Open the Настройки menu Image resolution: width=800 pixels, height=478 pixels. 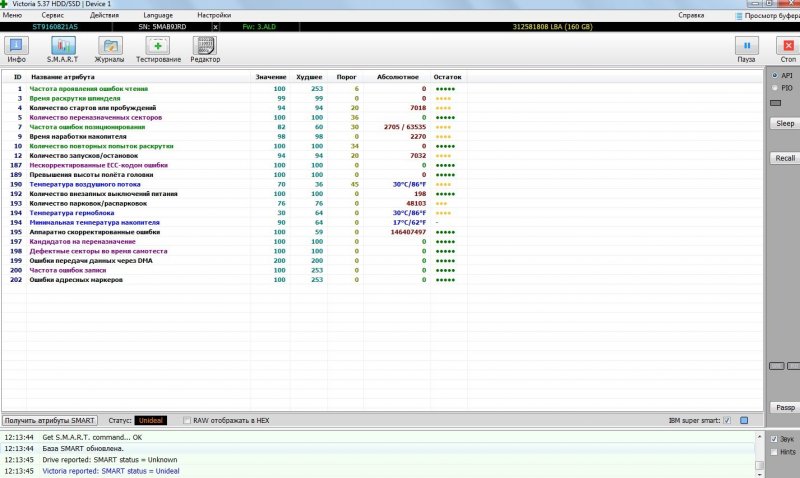[213, 16]
